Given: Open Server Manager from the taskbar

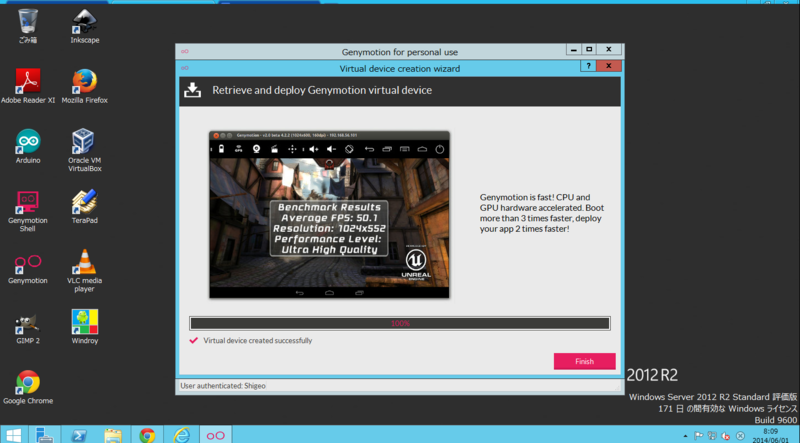Looking at the screenshot, I should click(x=44, y=435).
